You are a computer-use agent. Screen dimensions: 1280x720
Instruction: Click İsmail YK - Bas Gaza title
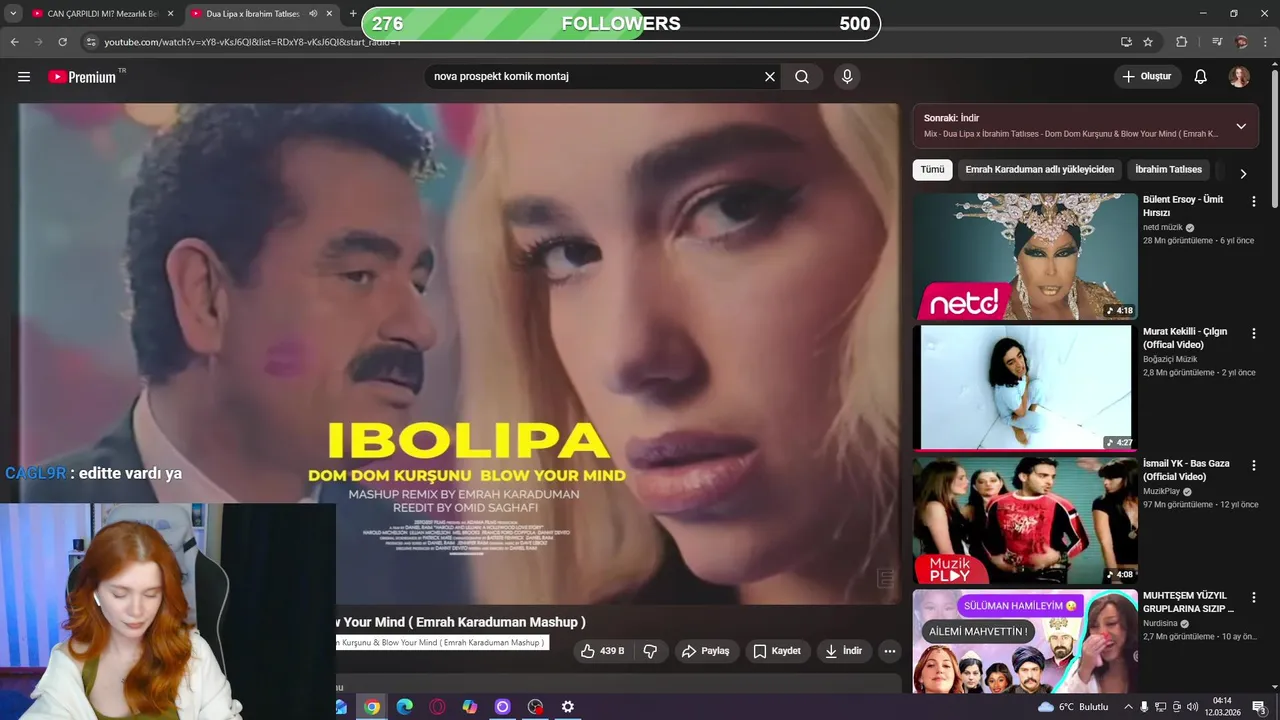[x=1186, y=470]
